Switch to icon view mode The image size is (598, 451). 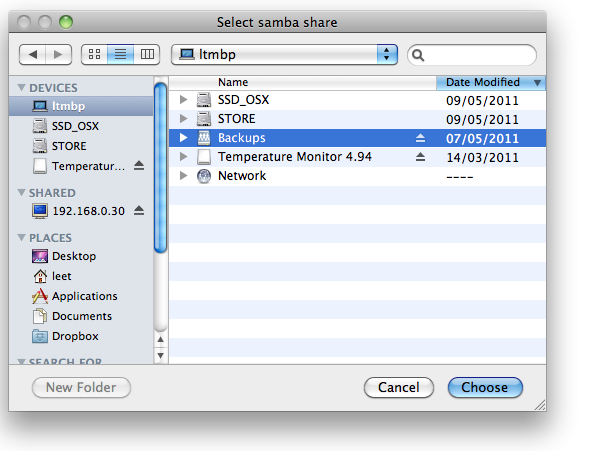click(x=94, y=55)
